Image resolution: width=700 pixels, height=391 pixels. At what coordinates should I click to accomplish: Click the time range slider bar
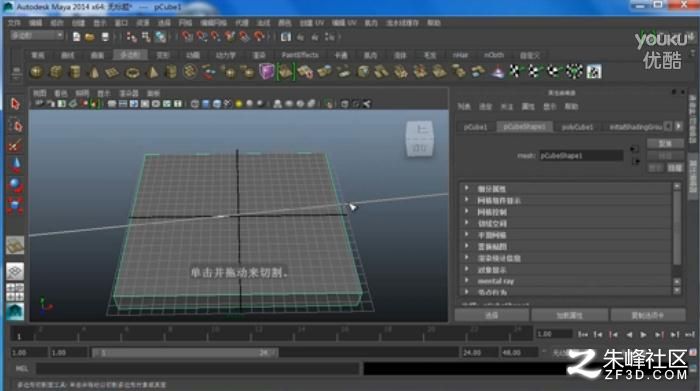coord(184,353)
